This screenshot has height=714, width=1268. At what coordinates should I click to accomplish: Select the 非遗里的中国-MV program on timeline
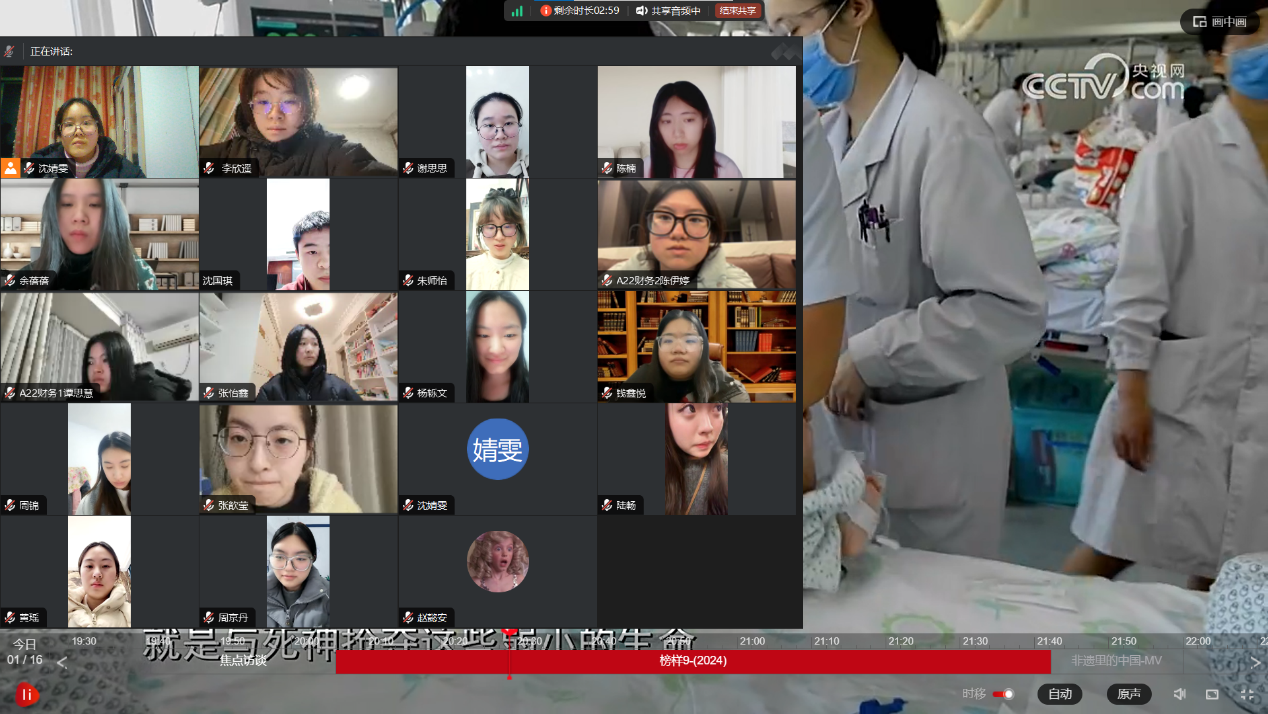1116,661
